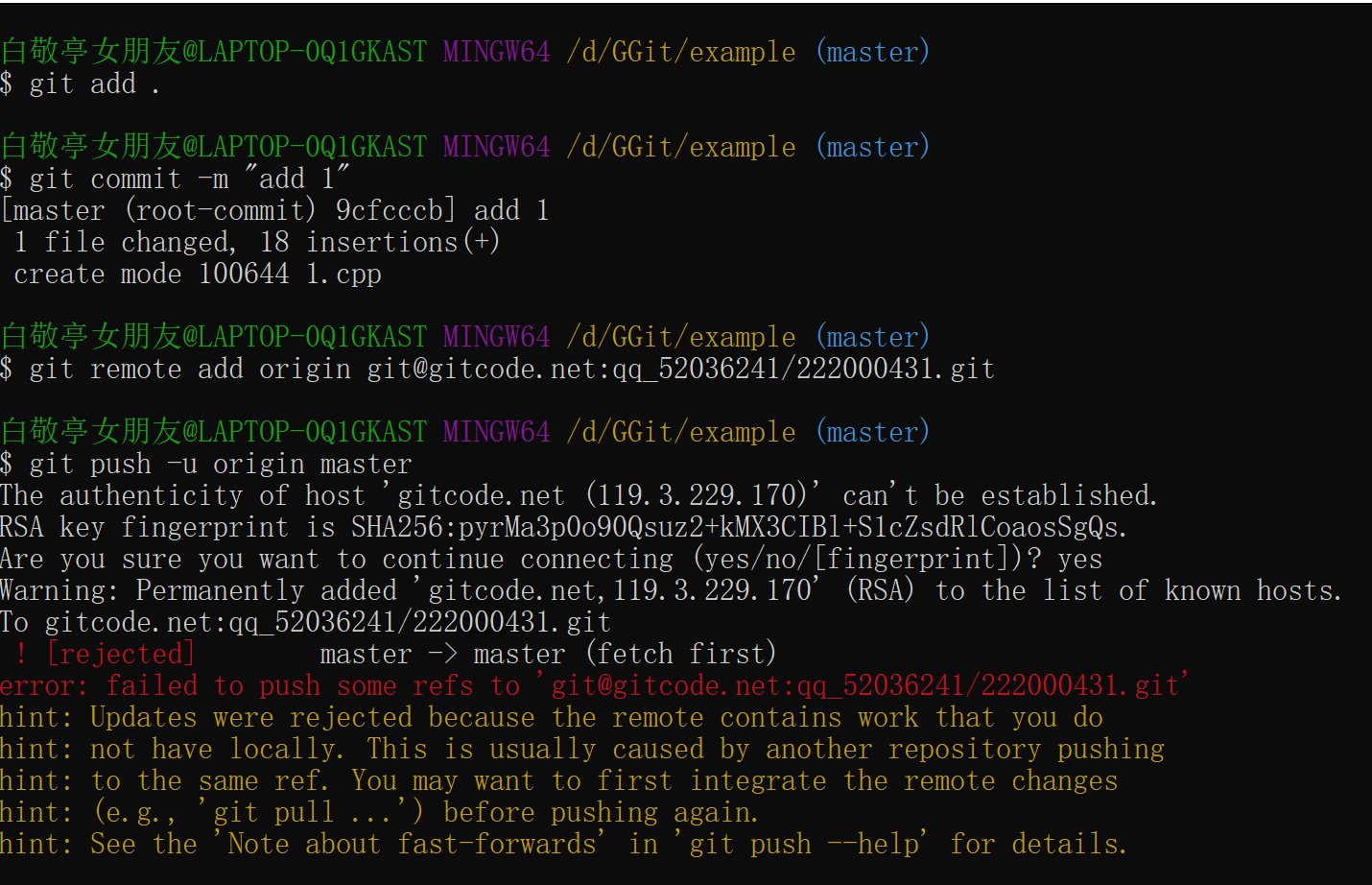Click the typed 'yes' answer after the fingerprint prompt
1372x885 pixels.
[x=1079, y=560]
